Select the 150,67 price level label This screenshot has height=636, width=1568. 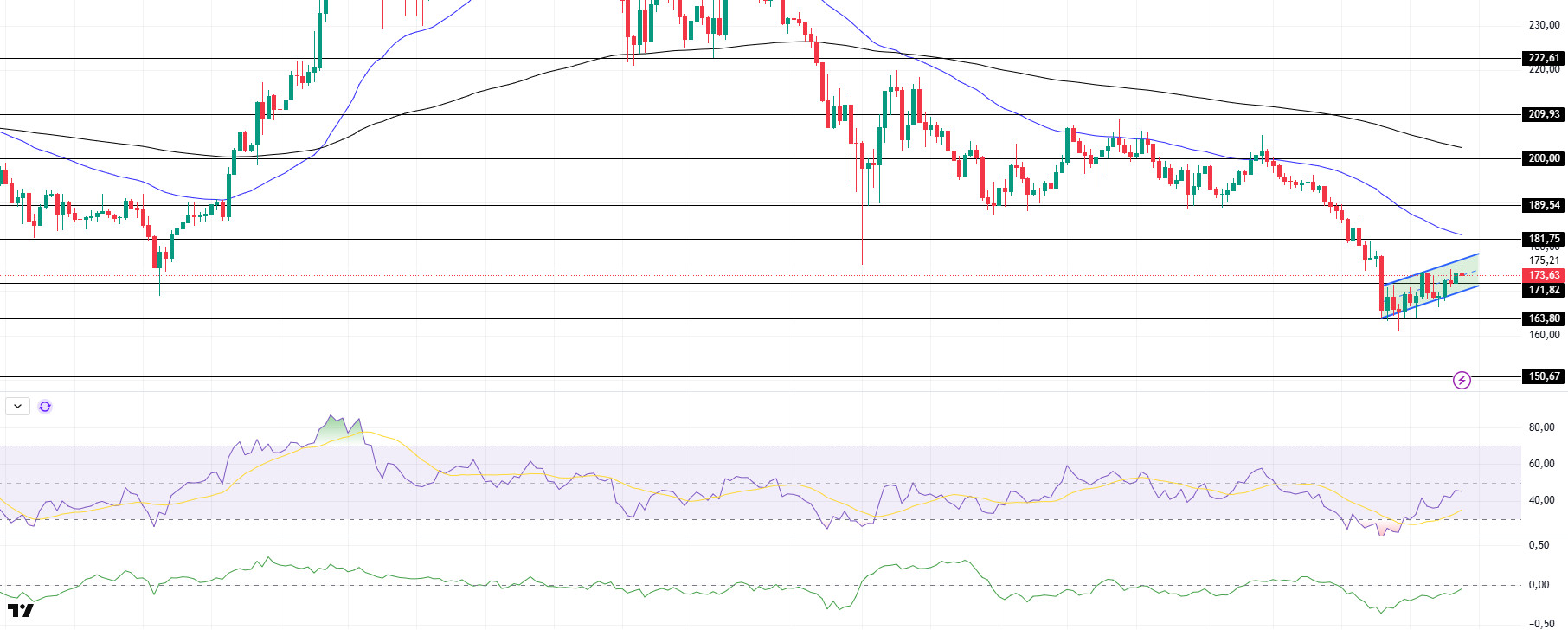[x=1544, y=376]
